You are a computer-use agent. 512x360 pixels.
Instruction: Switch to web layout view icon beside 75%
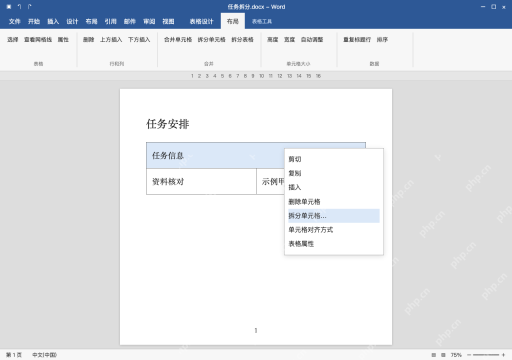443,355
